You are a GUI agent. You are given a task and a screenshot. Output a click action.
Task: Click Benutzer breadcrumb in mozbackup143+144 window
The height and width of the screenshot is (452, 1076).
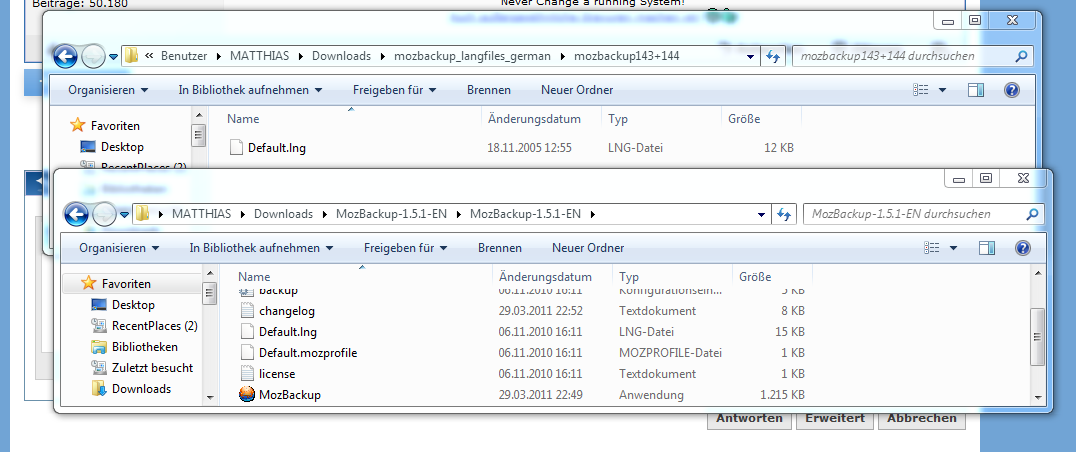click(x=184, y=56)
